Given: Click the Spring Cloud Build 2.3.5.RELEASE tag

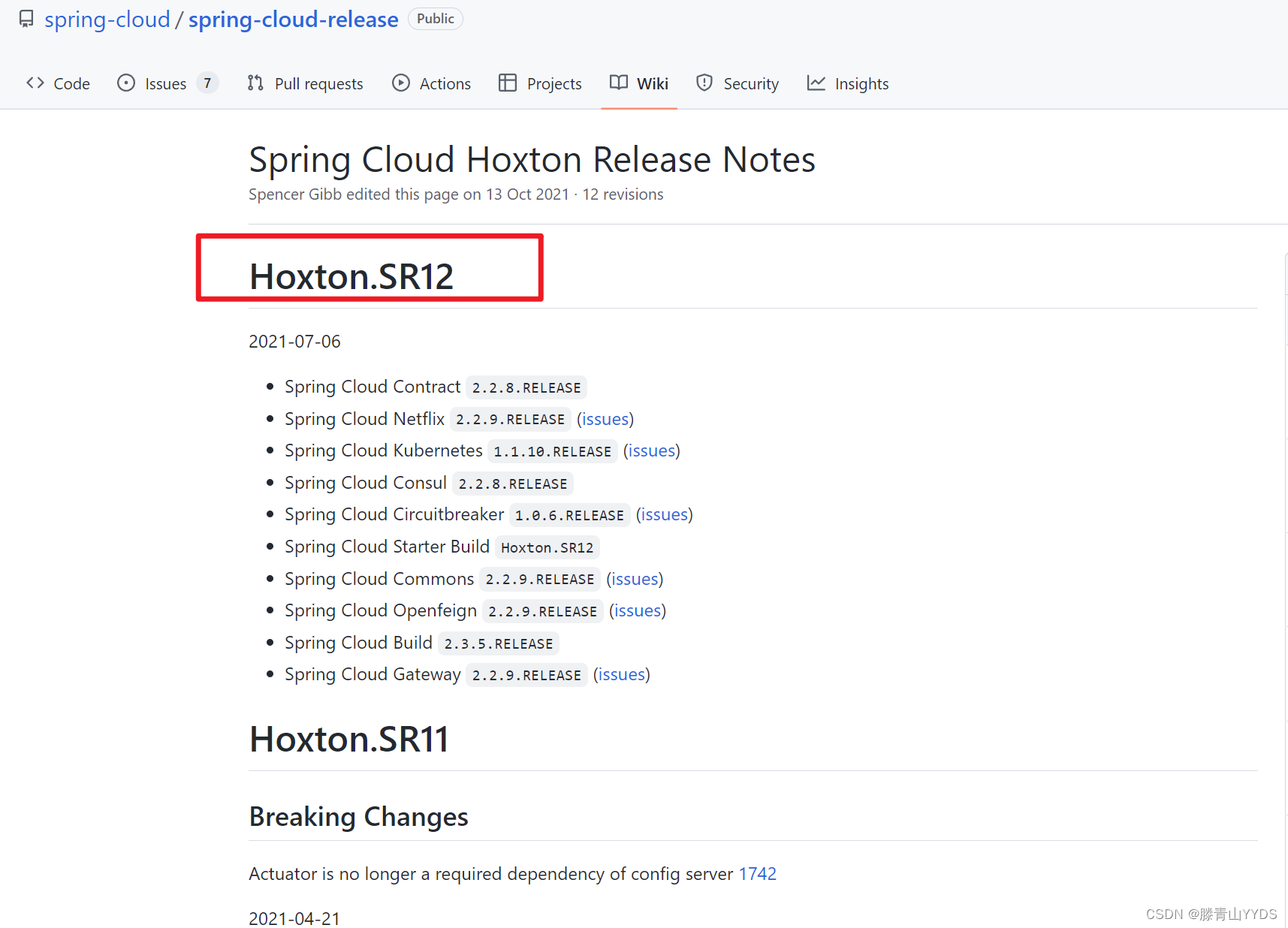Looking at the screenshot, I should 499,643.
